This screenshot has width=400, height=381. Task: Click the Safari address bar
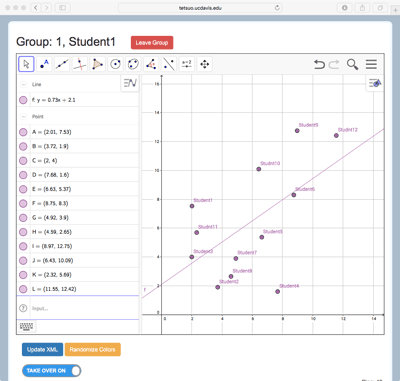click(x=200, y=8)
